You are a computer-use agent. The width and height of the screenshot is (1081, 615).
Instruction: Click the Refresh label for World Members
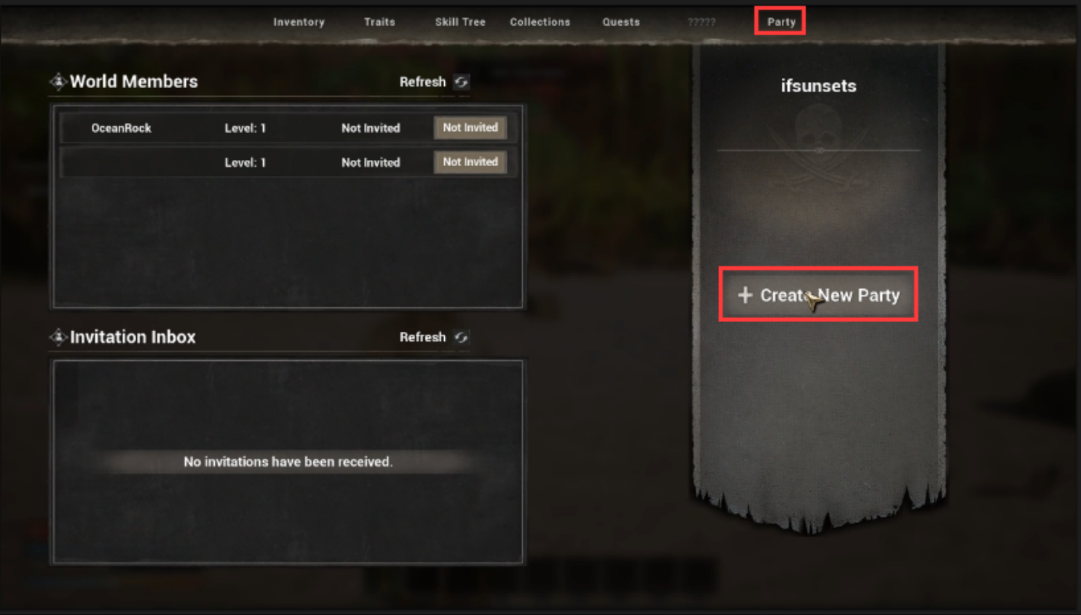(x=423, y=82)
